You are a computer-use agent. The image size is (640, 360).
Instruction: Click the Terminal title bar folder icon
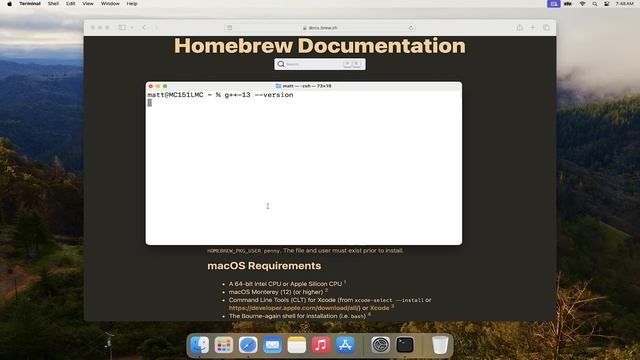[x=278, y=86]
